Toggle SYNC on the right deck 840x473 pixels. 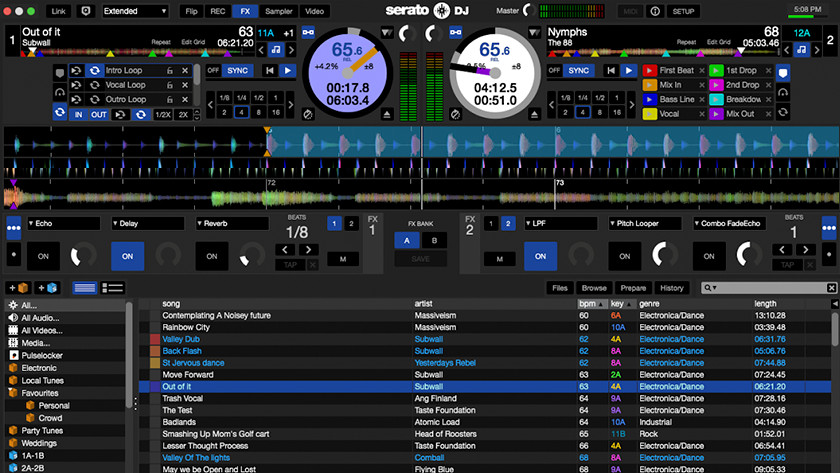pos(578,71)
